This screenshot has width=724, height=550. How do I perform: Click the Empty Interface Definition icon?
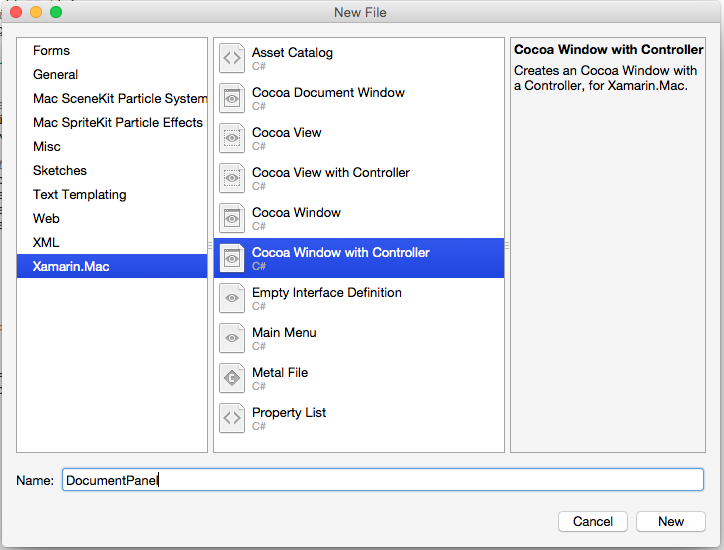232,298
